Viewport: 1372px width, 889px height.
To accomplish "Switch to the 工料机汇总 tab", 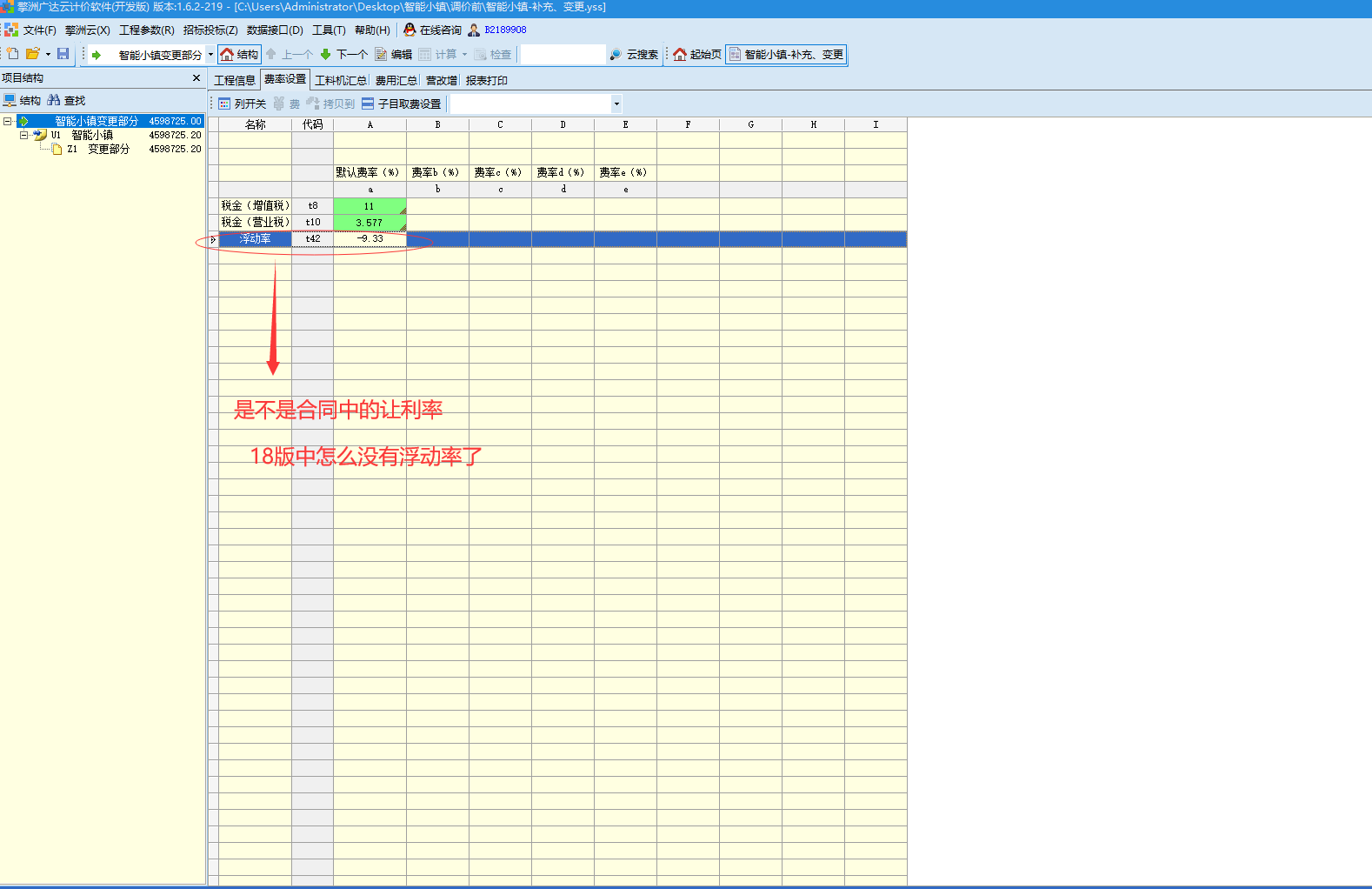I will click(340, 80).
